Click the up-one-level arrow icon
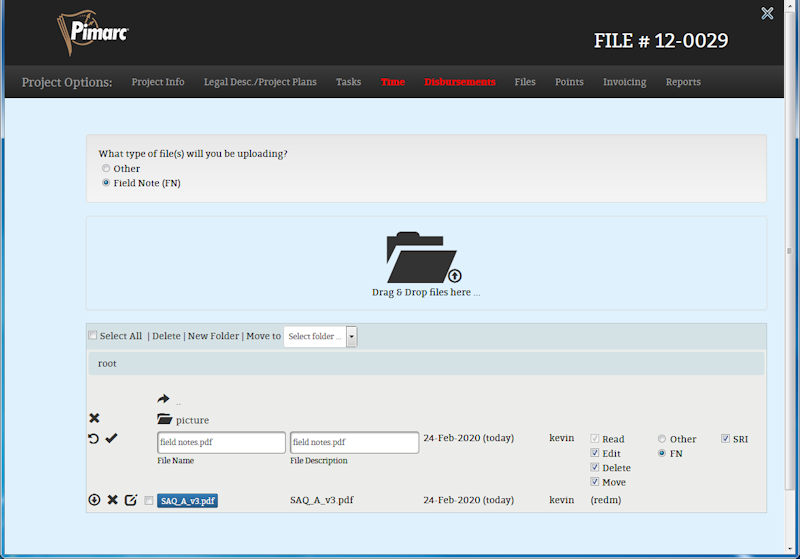The width and height of the screenshot is (800, 559). coord(163,399)
